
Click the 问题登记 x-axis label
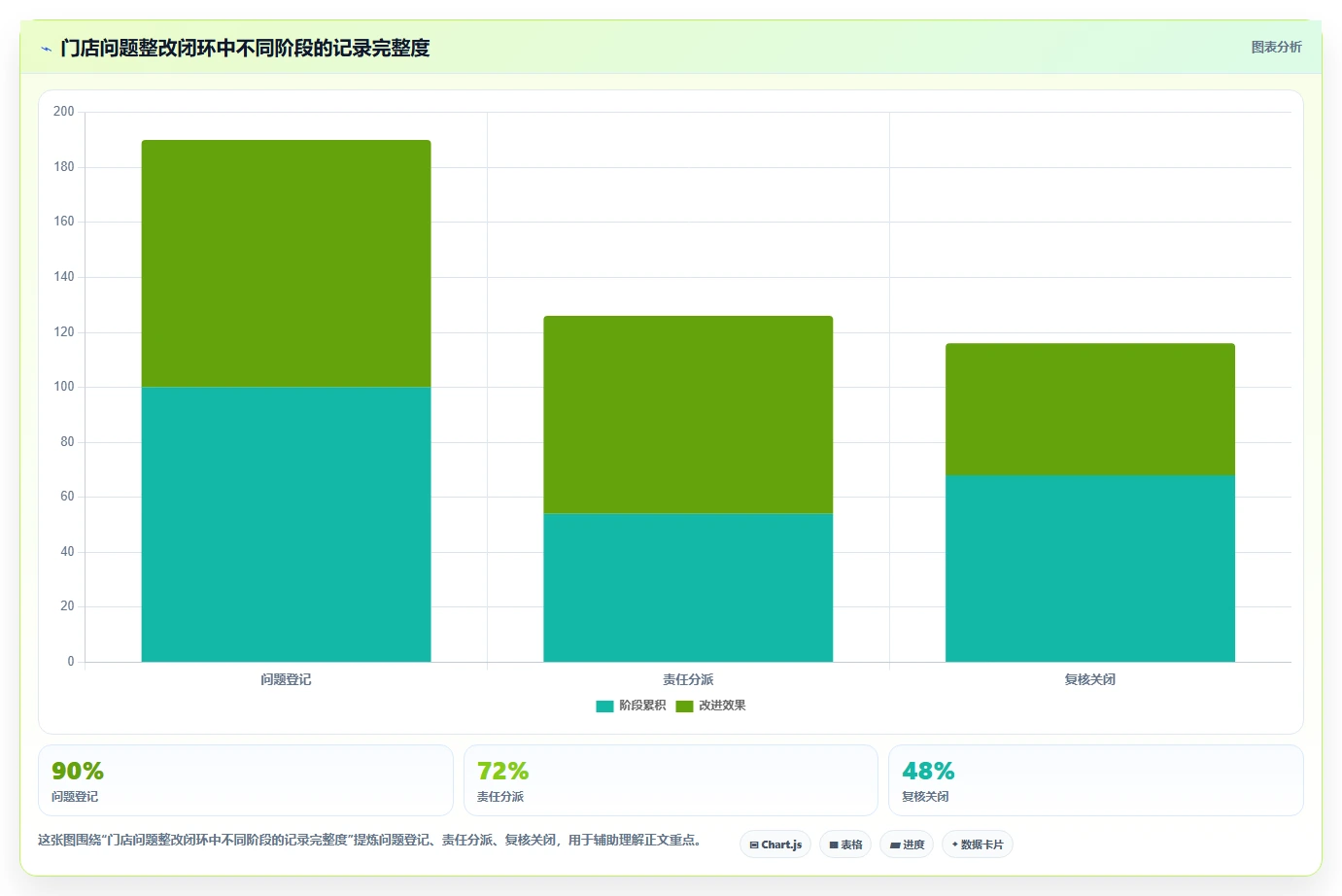286,679
